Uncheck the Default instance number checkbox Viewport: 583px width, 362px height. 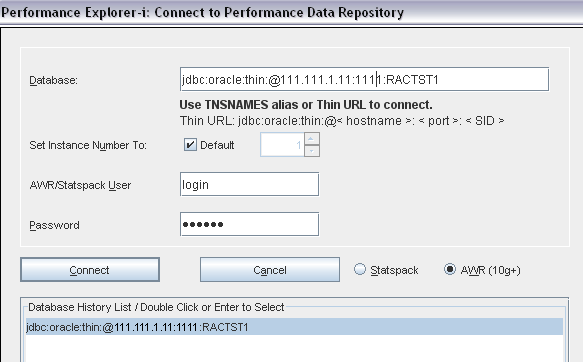click(190, 145)
